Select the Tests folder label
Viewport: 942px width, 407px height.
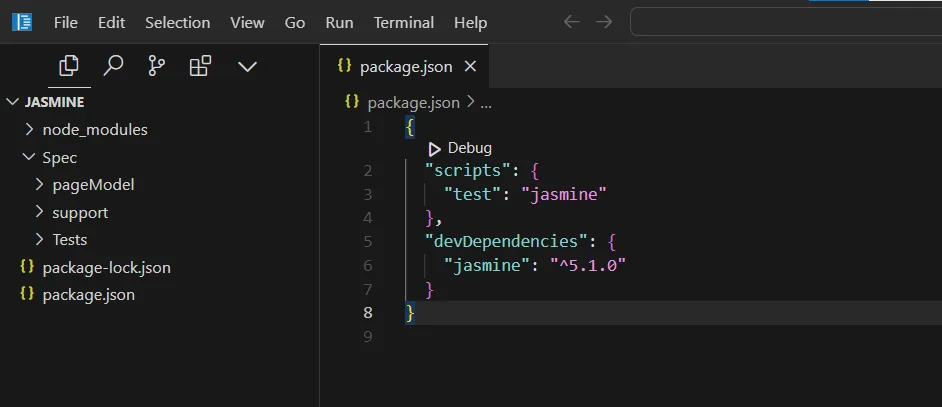coord(70,240)
